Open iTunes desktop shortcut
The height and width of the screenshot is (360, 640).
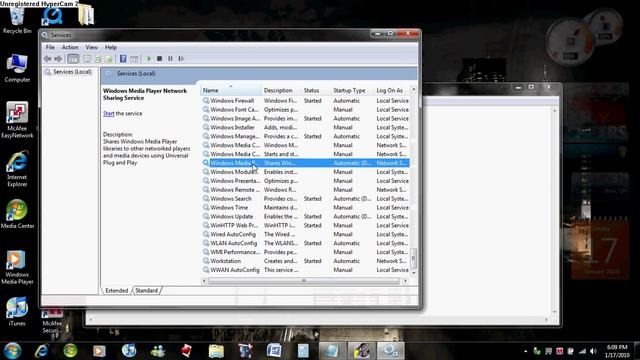click(x=17, y=311)
